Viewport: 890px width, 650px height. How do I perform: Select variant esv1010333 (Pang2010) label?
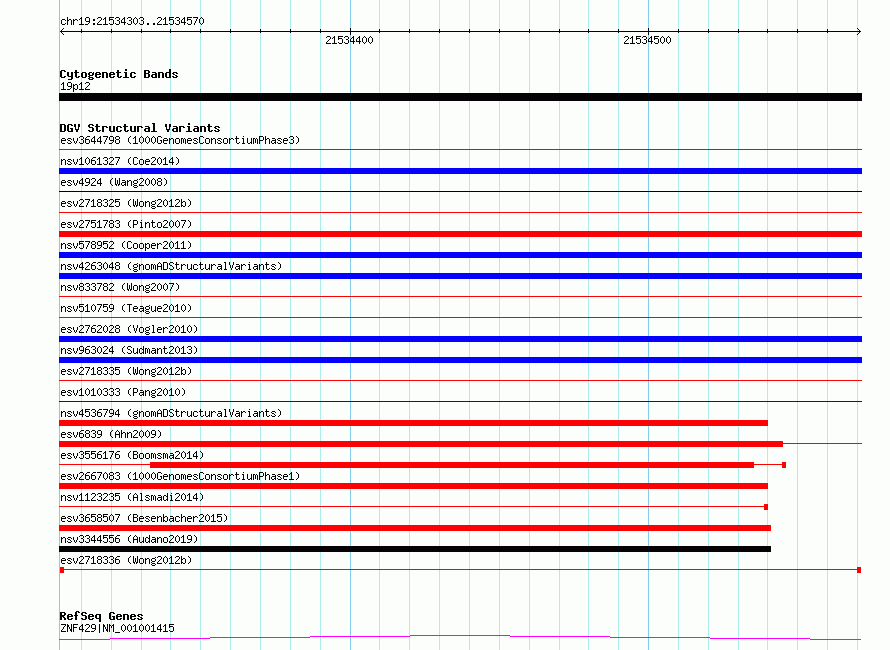click(x=123, y=392)
